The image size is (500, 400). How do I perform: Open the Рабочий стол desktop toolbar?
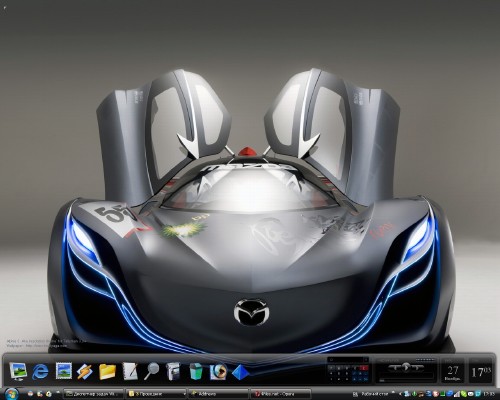coord(375,394)
